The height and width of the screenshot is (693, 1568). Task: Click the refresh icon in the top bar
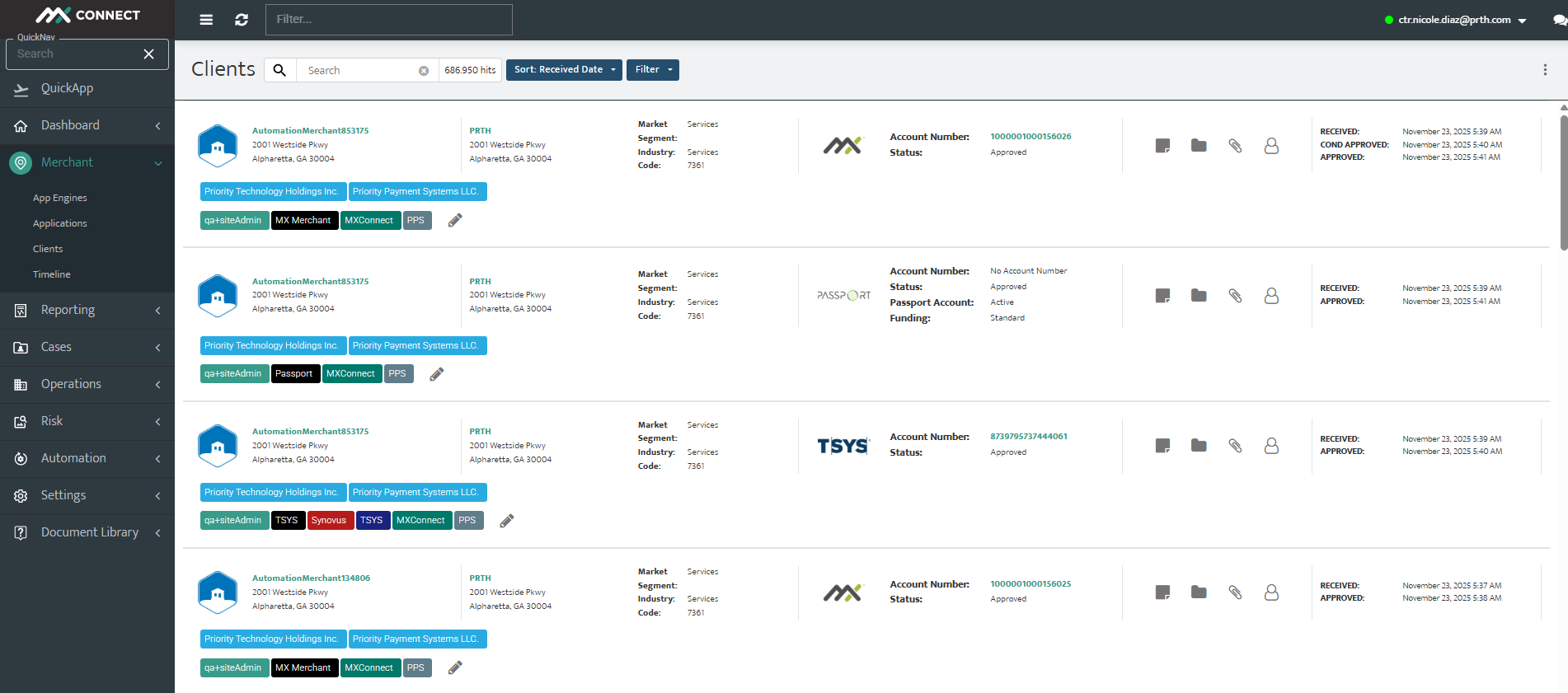pos(242,20)
